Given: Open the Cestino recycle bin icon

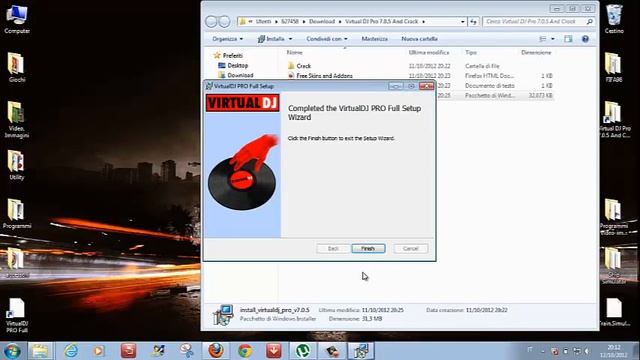Looking at the screenshot, I should pos(614,19).
